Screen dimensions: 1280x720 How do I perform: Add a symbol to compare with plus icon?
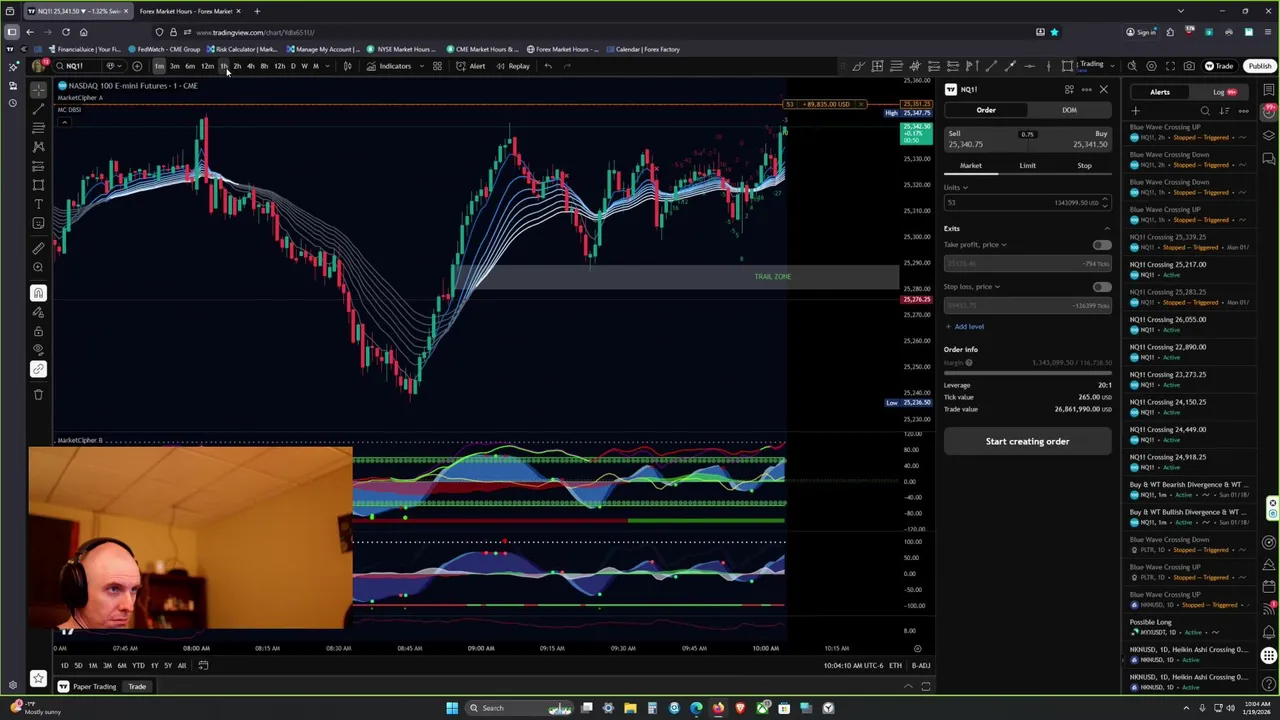point(137,66)
